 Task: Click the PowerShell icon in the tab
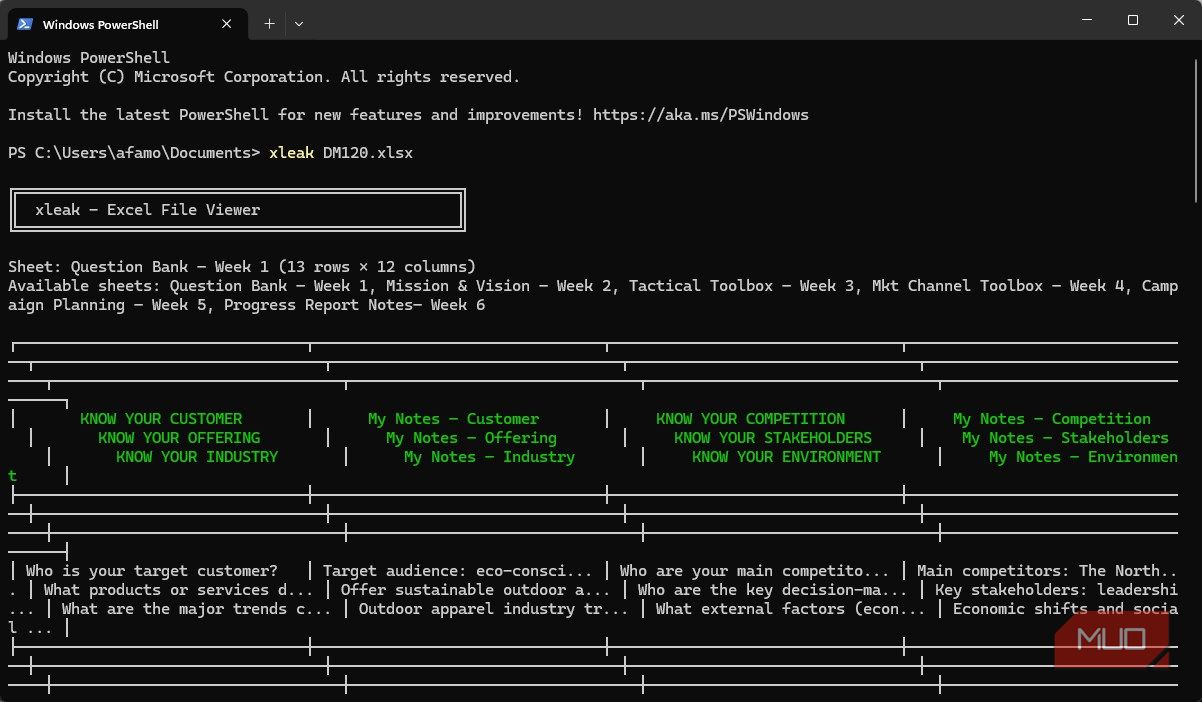pyautogui.click(x=25, y=23)
